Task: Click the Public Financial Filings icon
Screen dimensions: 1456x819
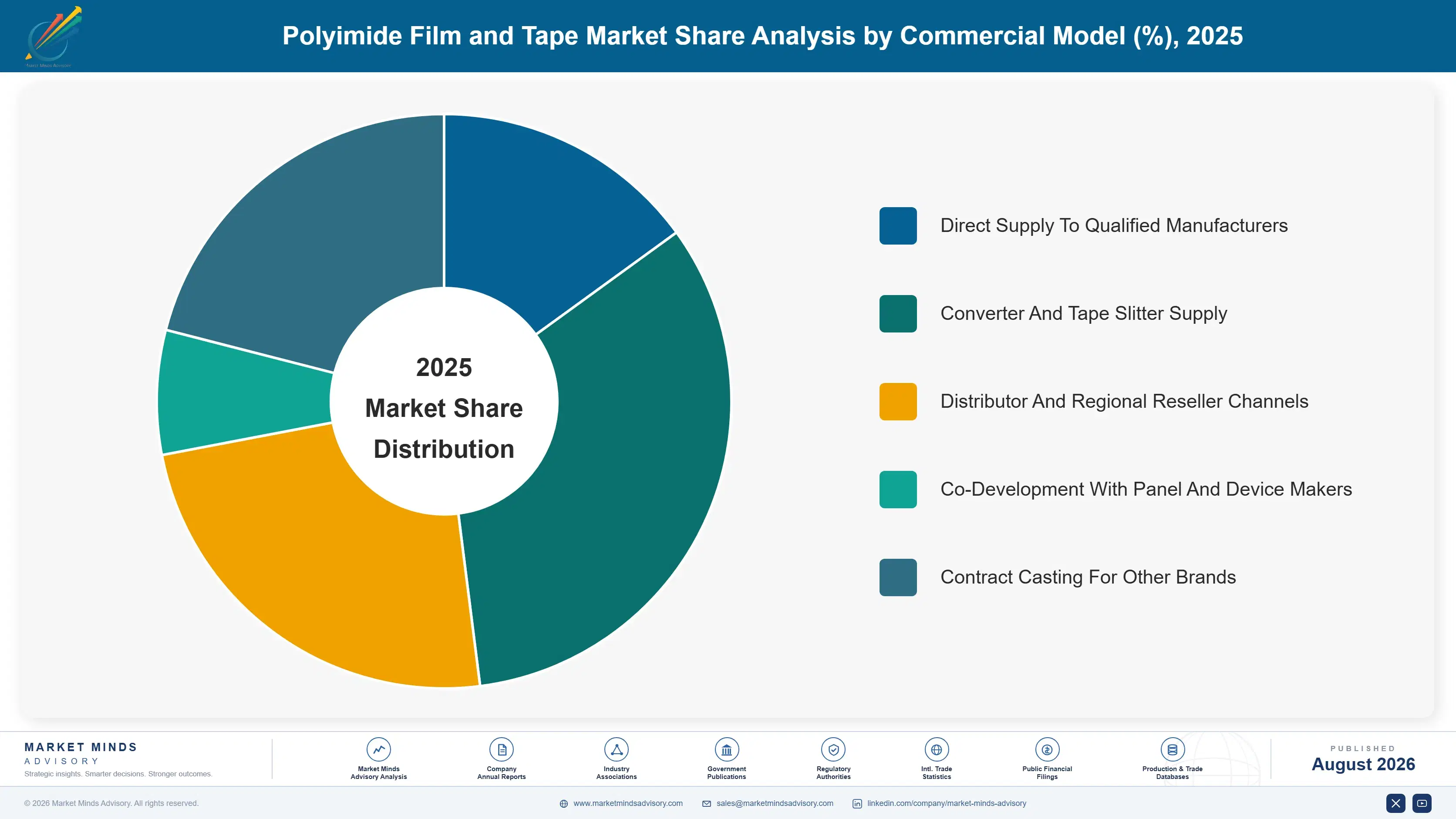Action: 1047,749
